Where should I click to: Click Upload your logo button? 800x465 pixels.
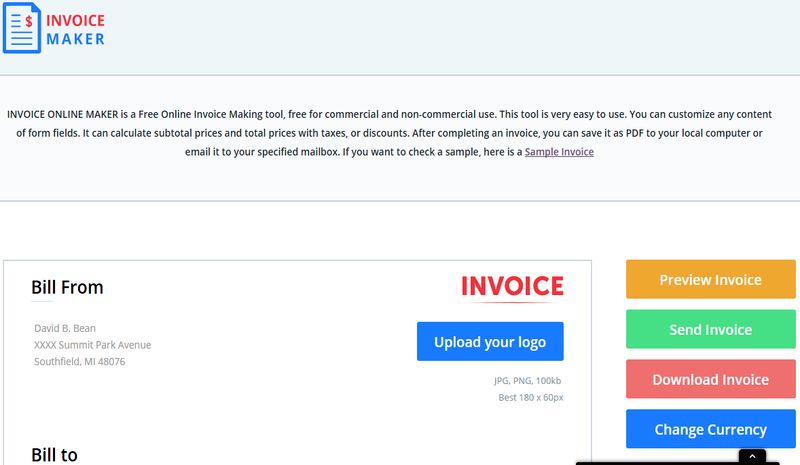[x=490, y=341]
